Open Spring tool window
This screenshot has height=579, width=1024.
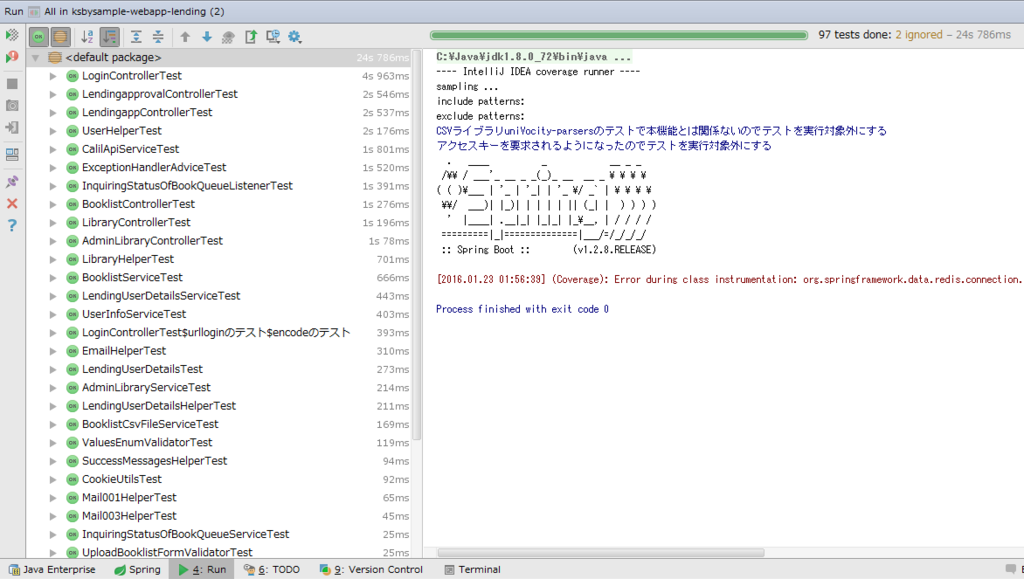pos(137,569)
